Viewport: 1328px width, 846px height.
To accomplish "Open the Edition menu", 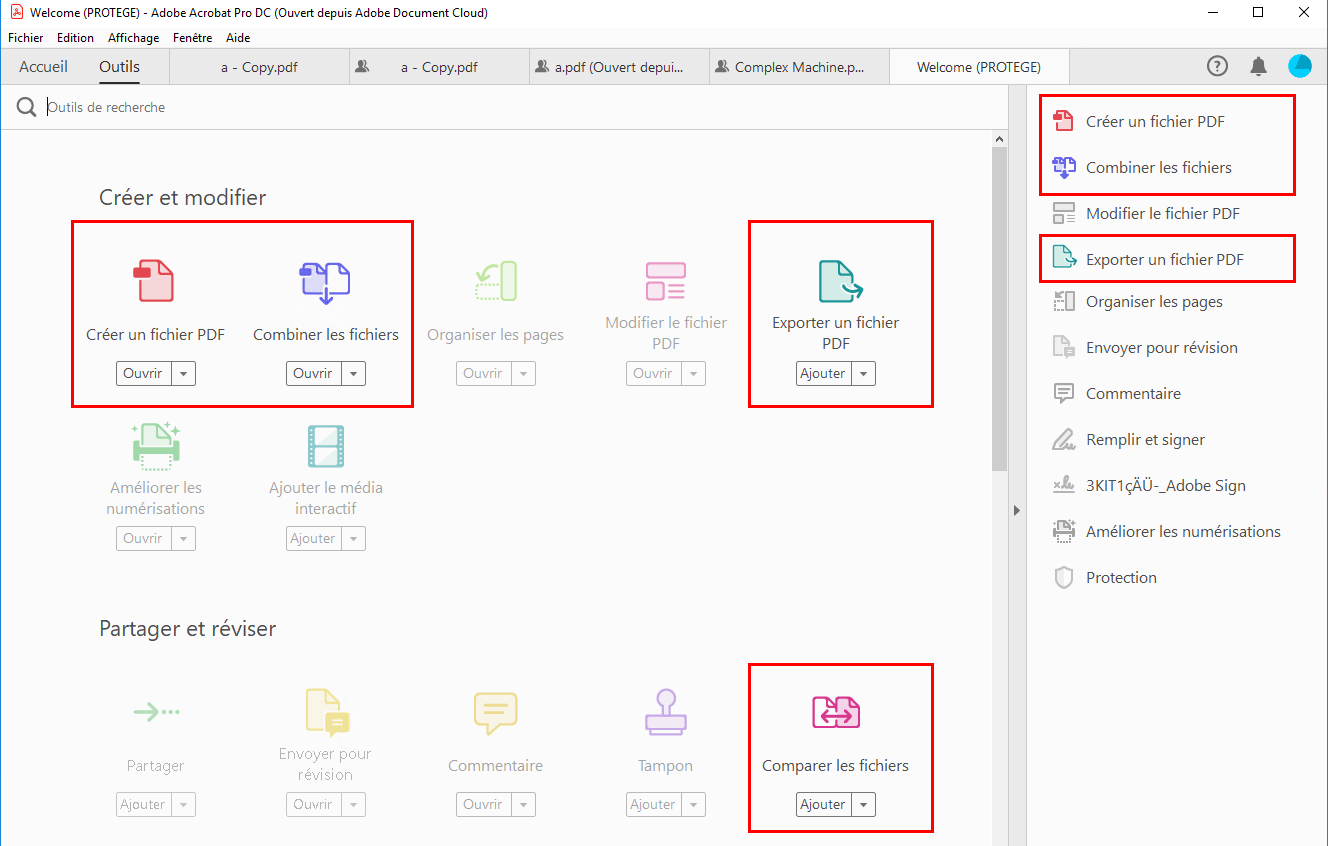I will (x=75, y=38).
